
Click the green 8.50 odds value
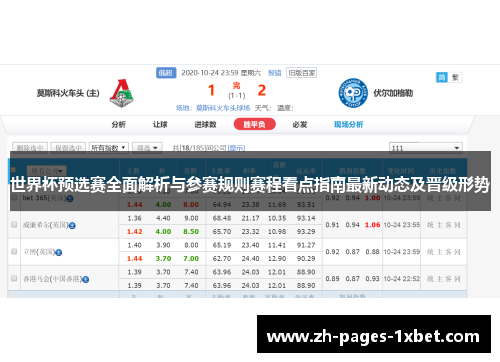point(191,232)
